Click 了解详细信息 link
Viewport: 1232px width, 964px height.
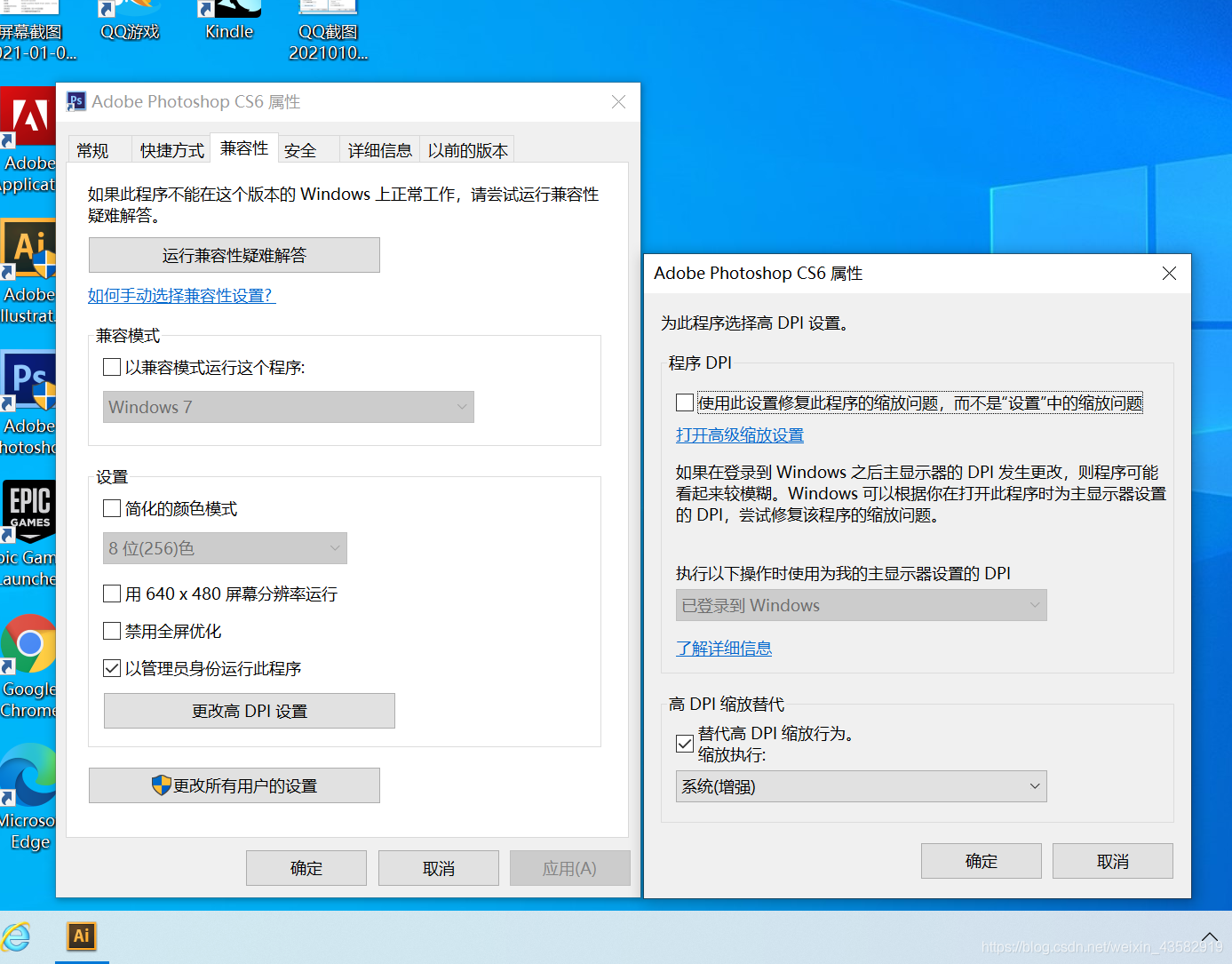pyautogui.click(x=724, y=649)
